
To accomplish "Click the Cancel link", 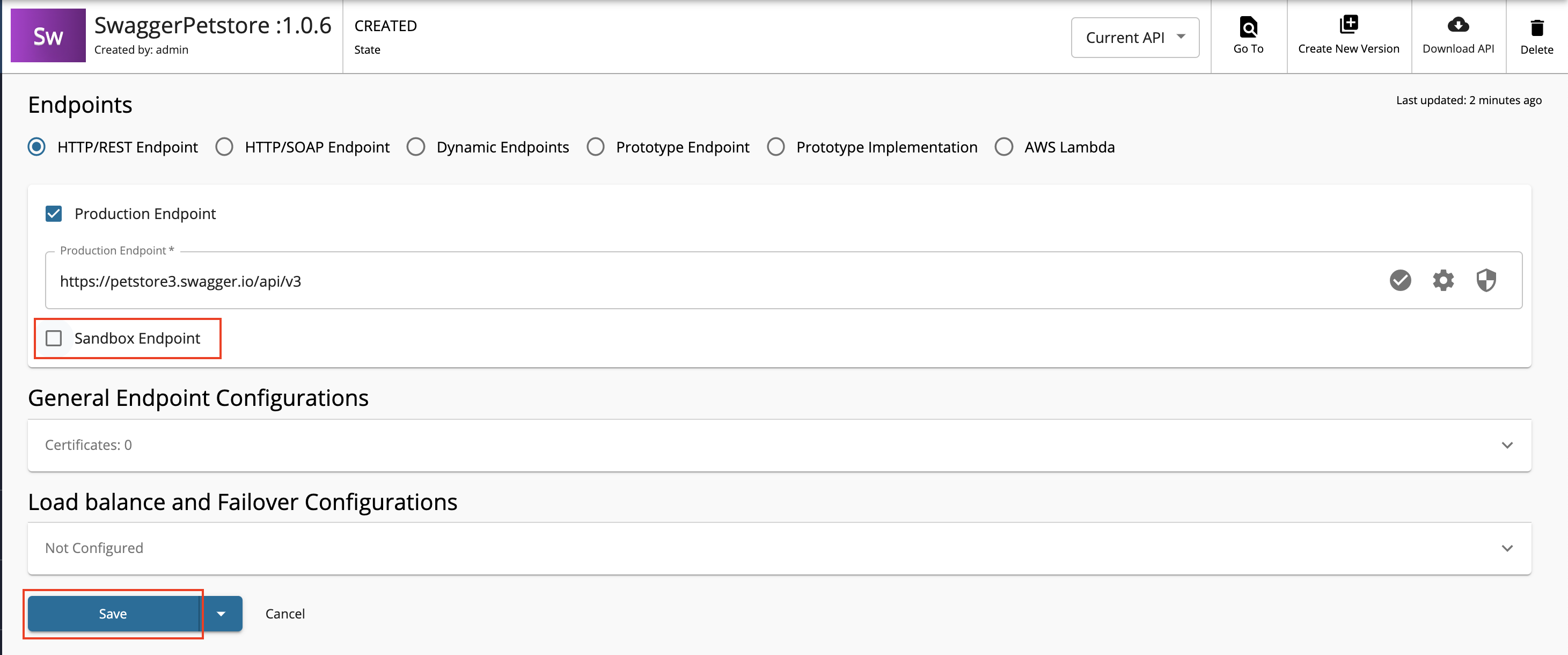I will click(285, 614).
